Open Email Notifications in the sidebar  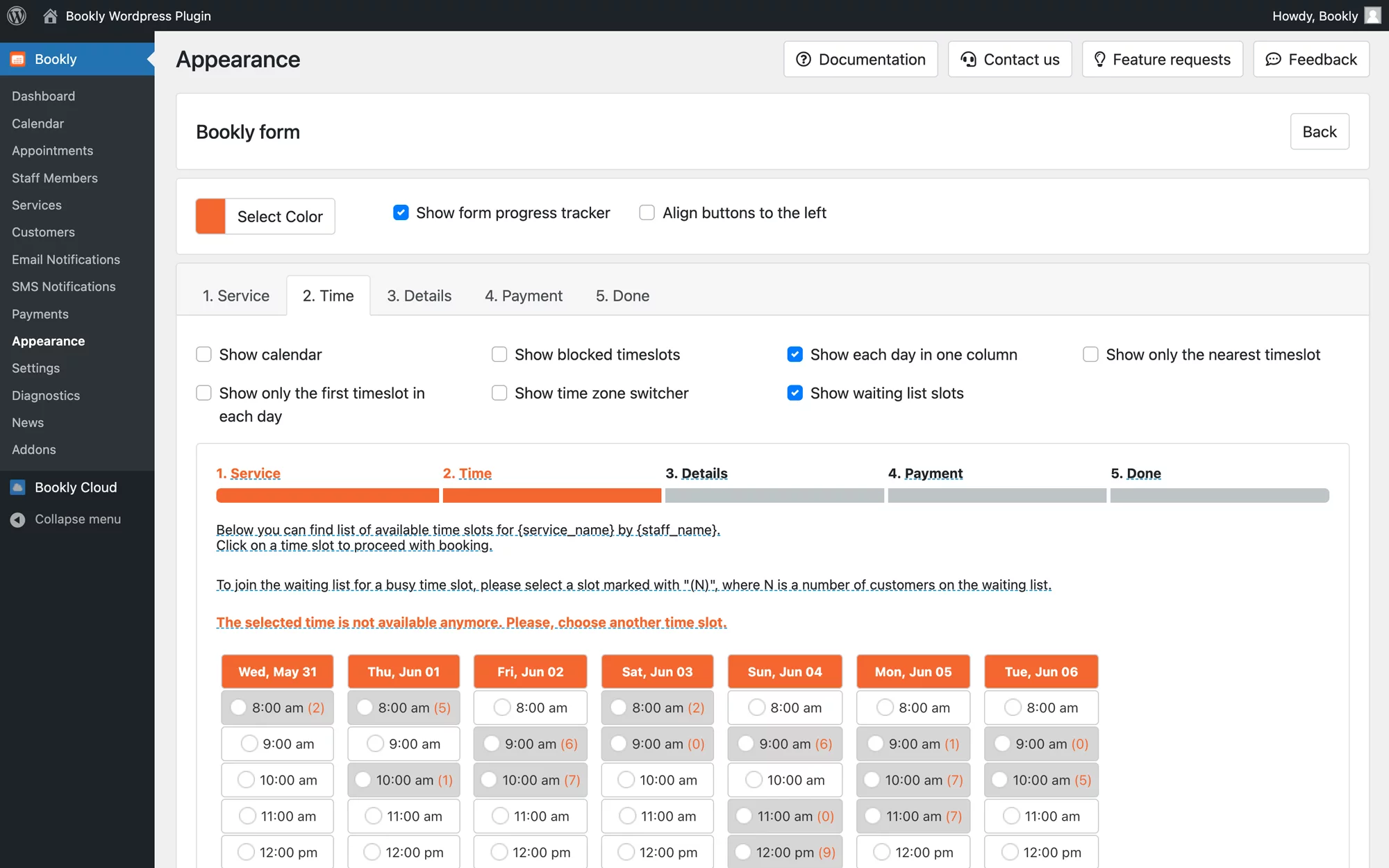click(66, 259)
